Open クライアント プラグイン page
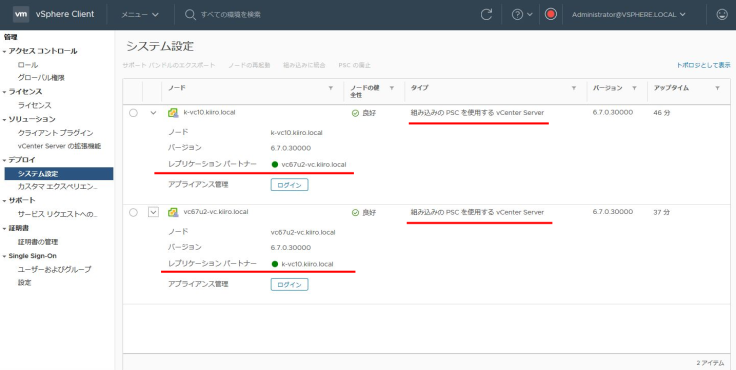The image size is (736, 370). (55, 133)
